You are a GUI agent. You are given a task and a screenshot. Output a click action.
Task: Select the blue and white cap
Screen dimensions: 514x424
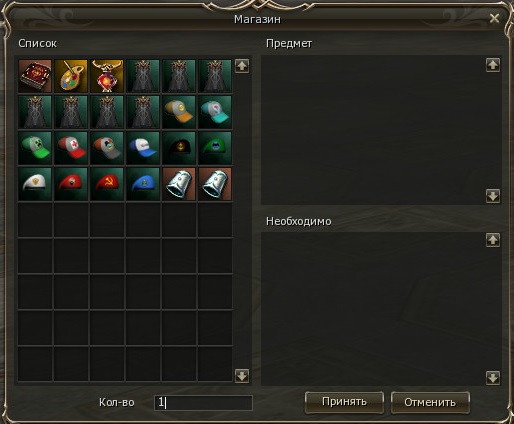click(x=143, y=148)
